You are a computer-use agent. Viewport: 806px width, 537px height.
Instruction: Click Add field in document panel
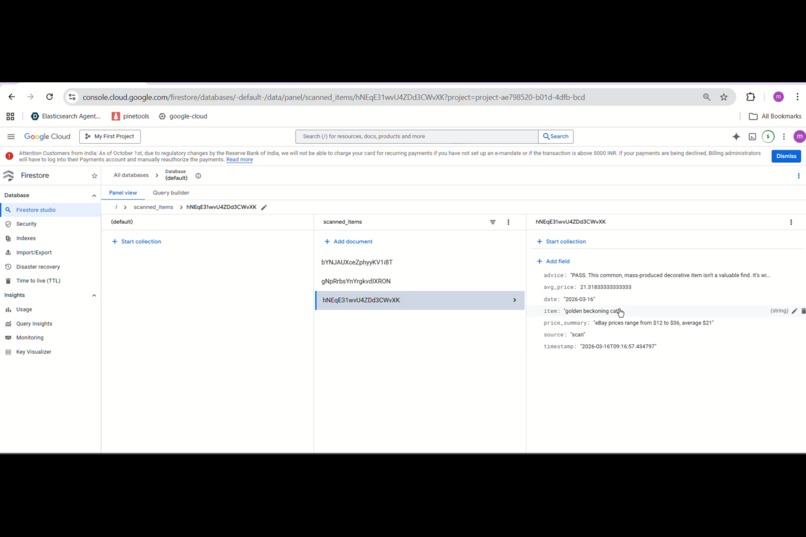pos(554,262)
